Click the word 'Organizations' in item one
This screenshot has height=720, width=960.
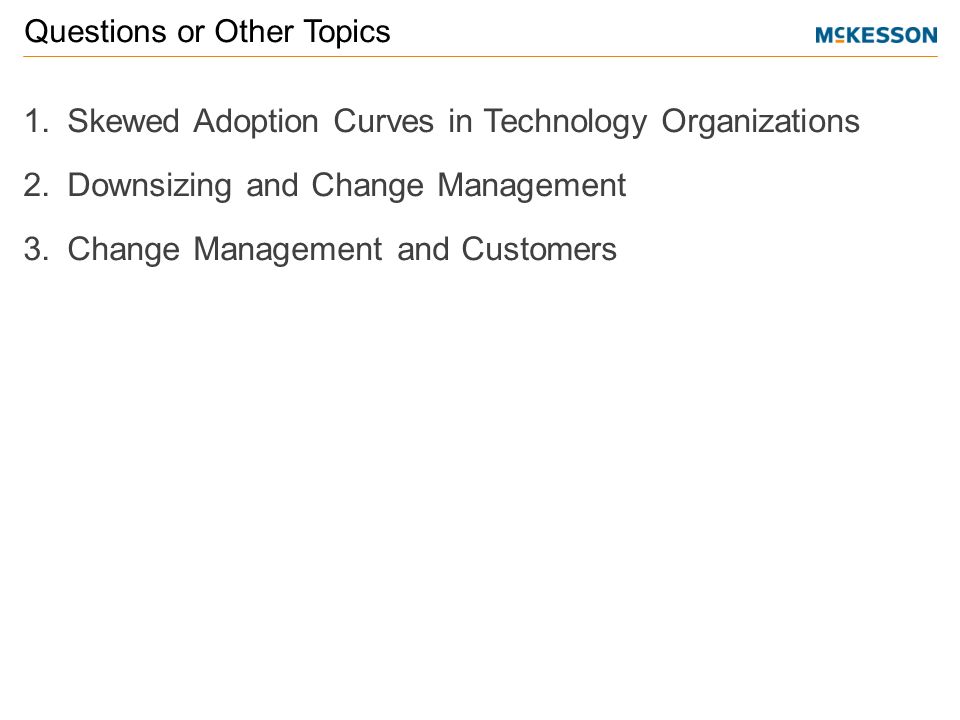click(760, 122)
